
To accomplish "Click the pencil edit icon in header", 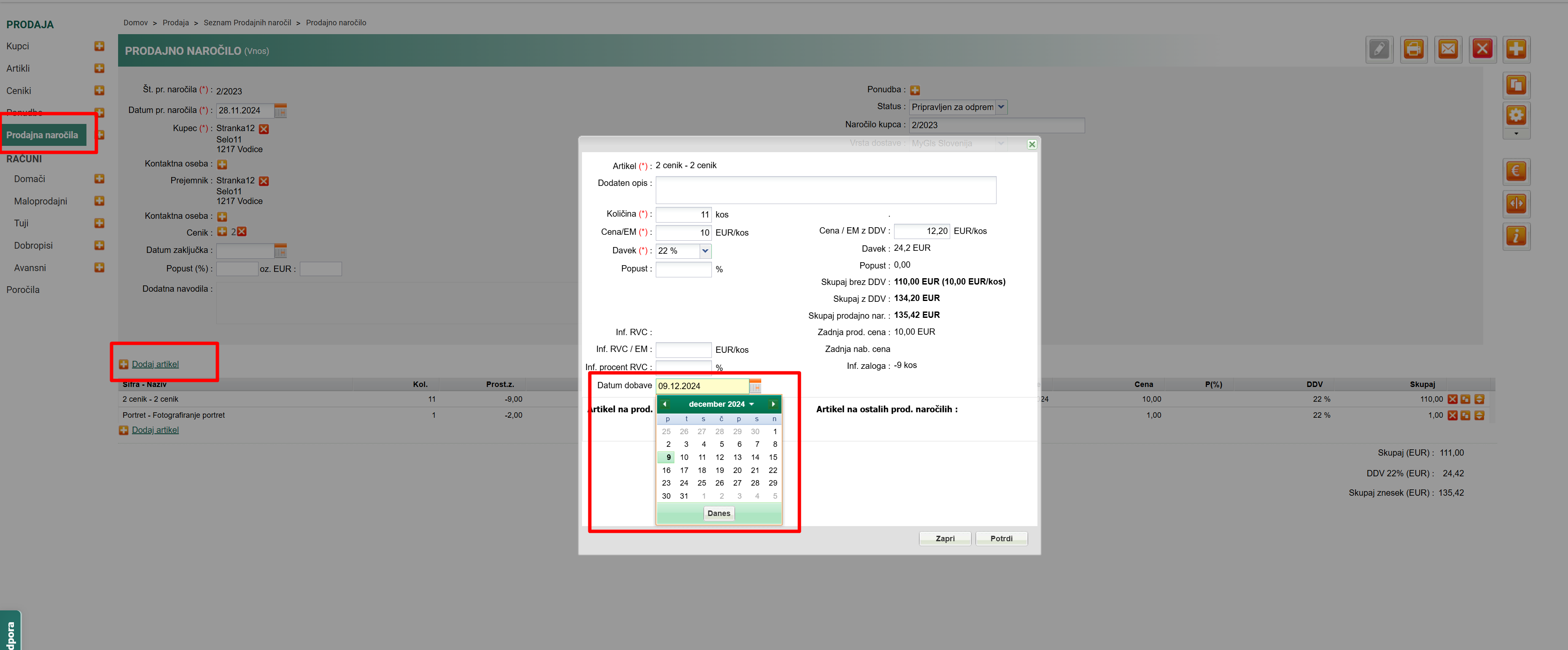I will (1379, 49).
